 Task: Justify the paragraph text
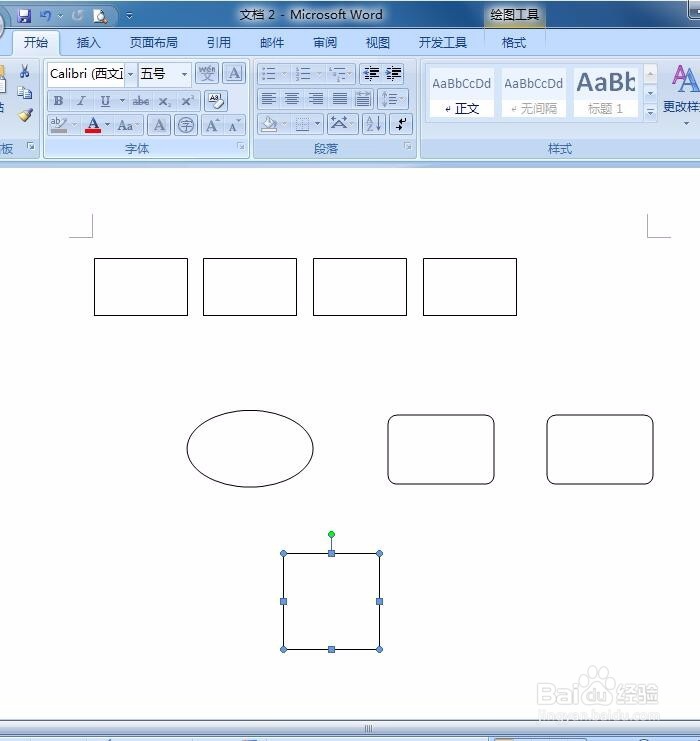tap(339, 99)
